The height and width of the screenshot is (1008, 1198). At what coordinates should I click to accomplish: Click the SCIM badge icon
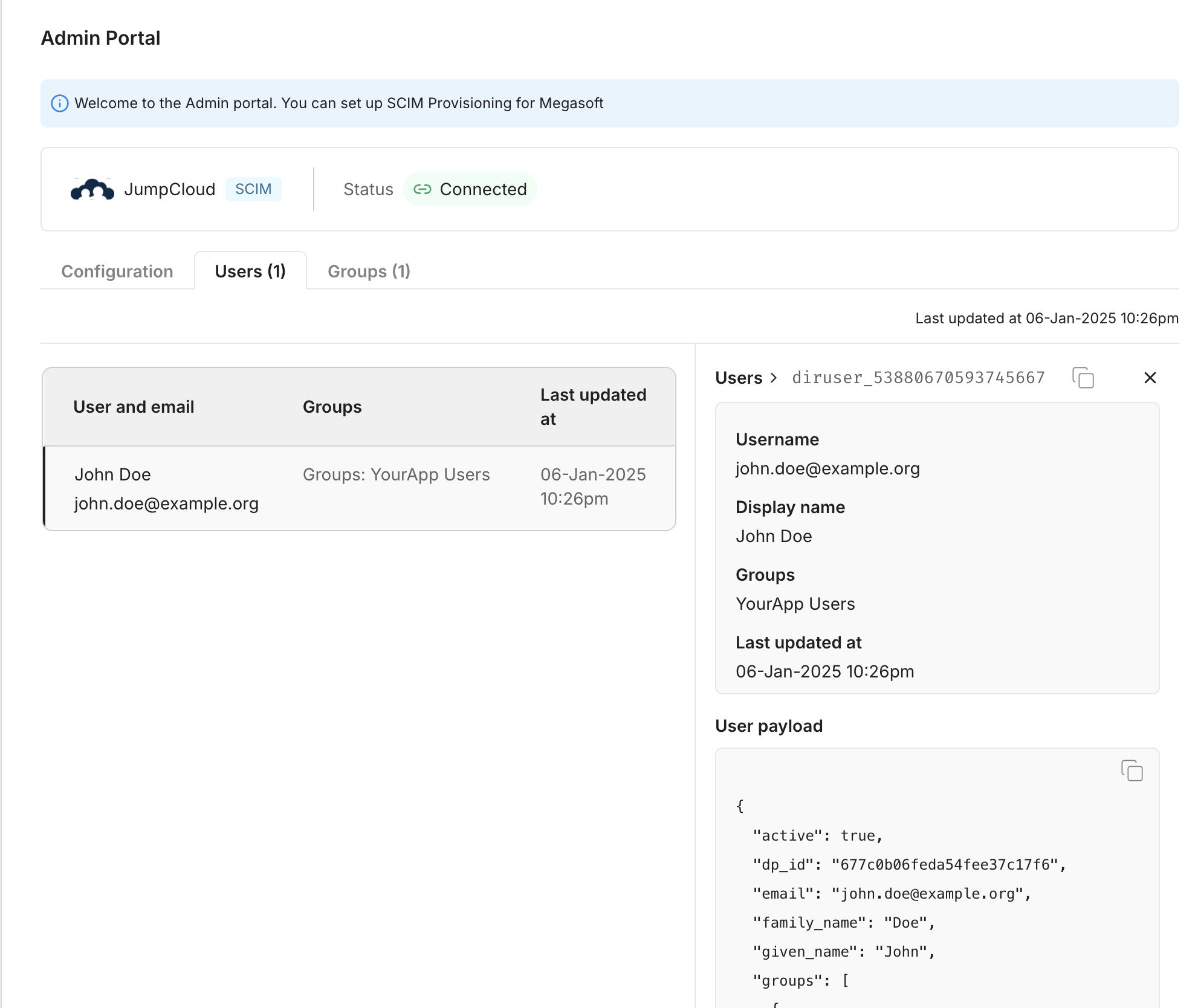click(252, 189)
